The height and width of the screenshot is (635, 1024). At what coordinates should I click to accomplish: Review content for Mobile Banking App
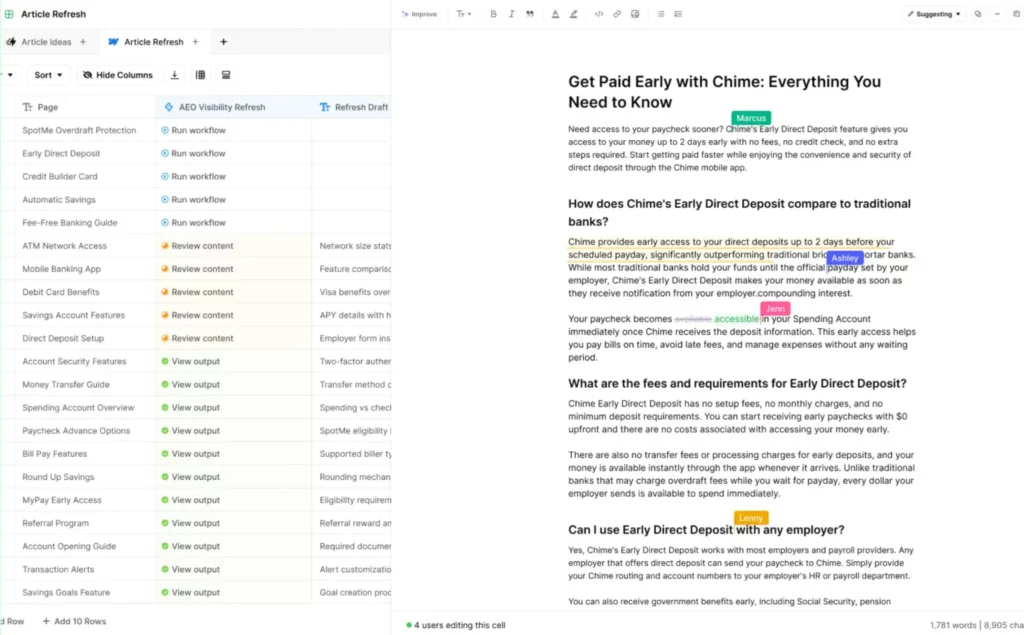[x=197, y=269]
